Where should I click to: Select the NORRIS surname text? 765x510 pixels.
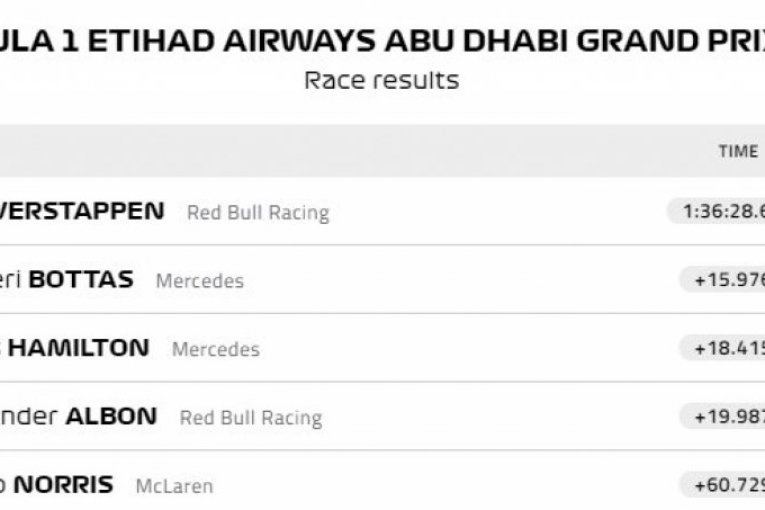[x=63, y=483]
